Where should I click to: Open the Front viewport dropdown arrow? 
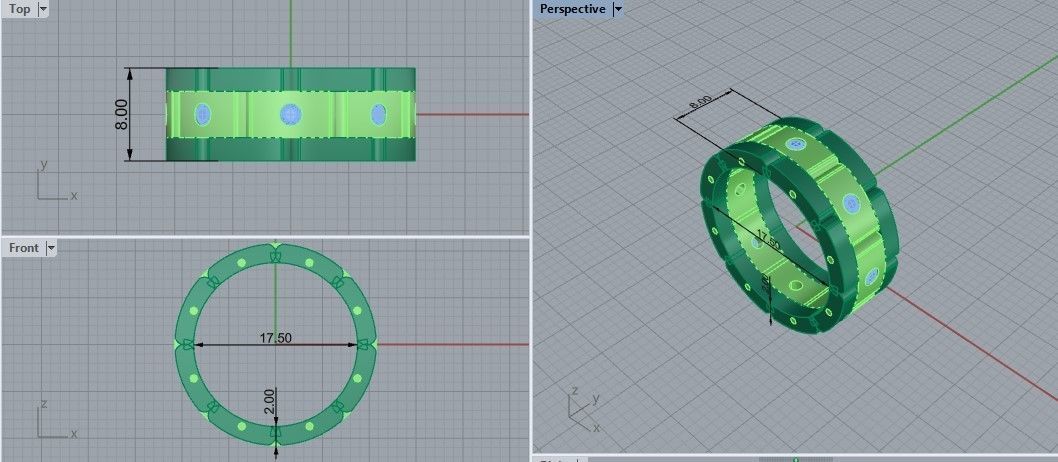click(51, 248)
